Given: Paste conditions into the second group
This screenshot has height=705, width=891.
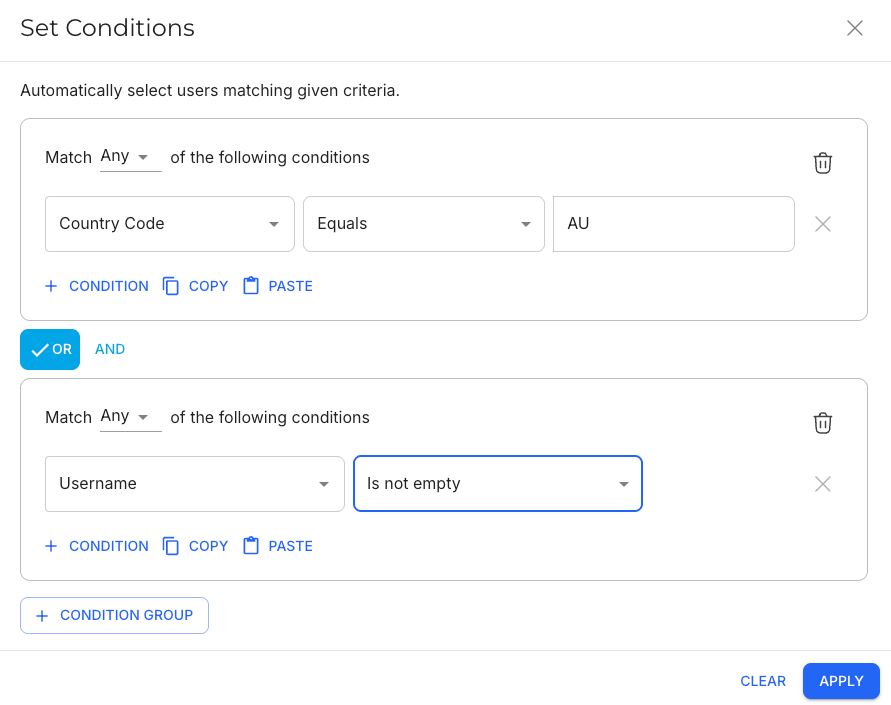Looking at the screenshot, I should pyautogui.click(x=278, y=546).
